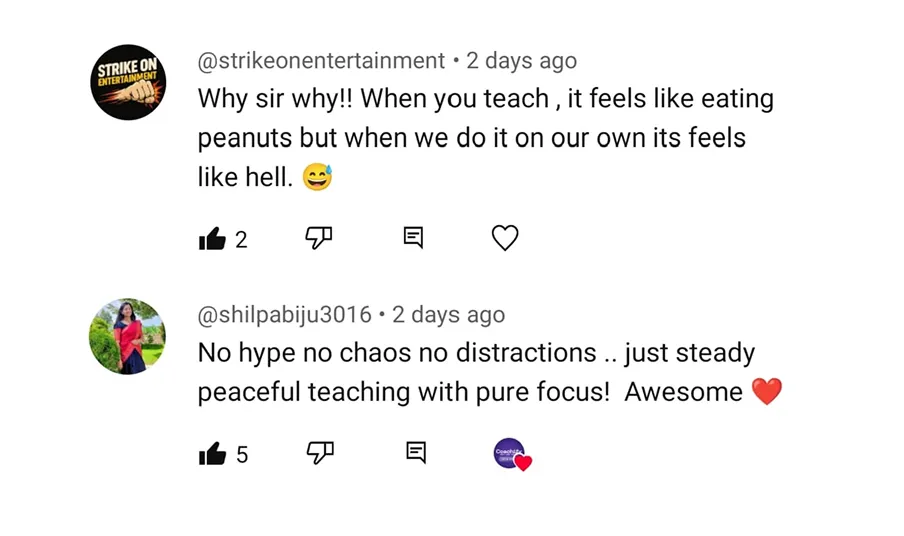Viewport: 904px width, 536px height.
Task: Click the red heart emoji after 'Awesome'
Action: [x=766, y=392]
